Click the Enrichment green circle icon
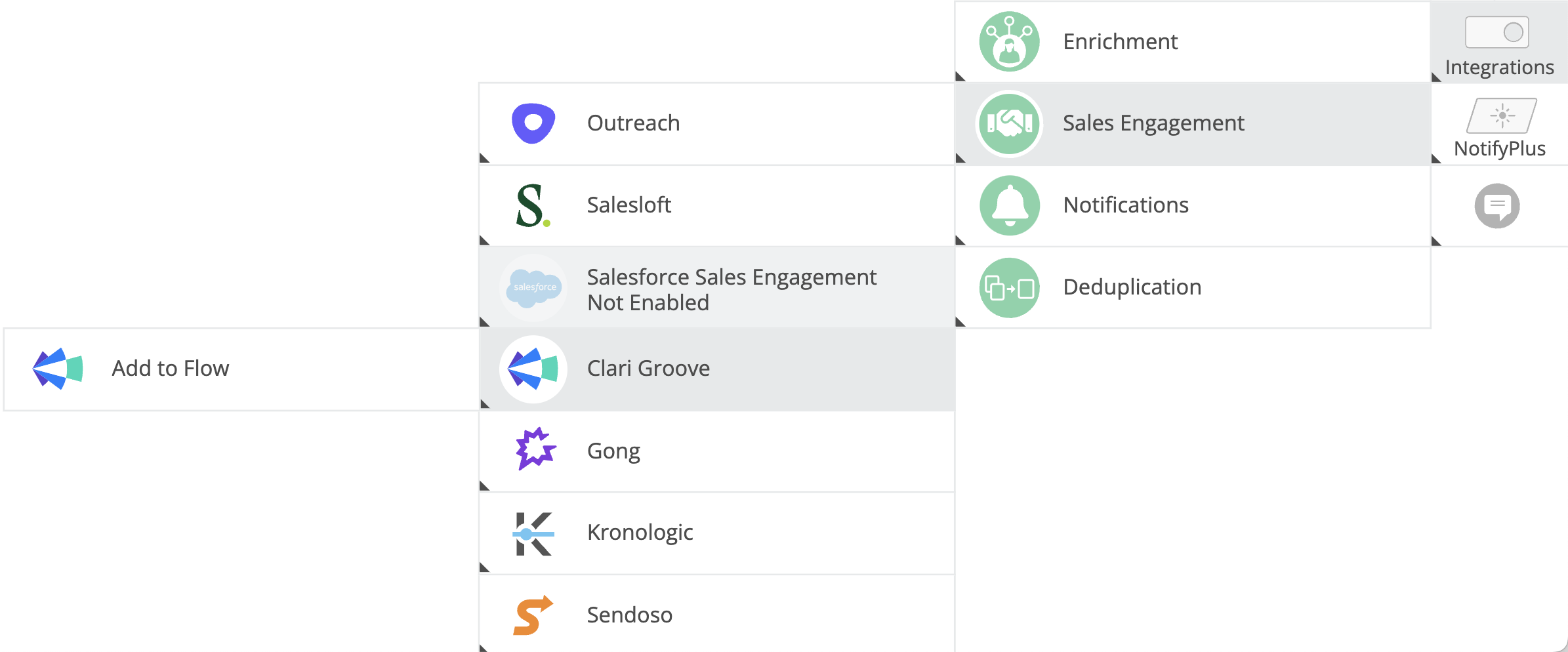Image resolution: width=1568 pixels, height=652 pixels. 1009,41
